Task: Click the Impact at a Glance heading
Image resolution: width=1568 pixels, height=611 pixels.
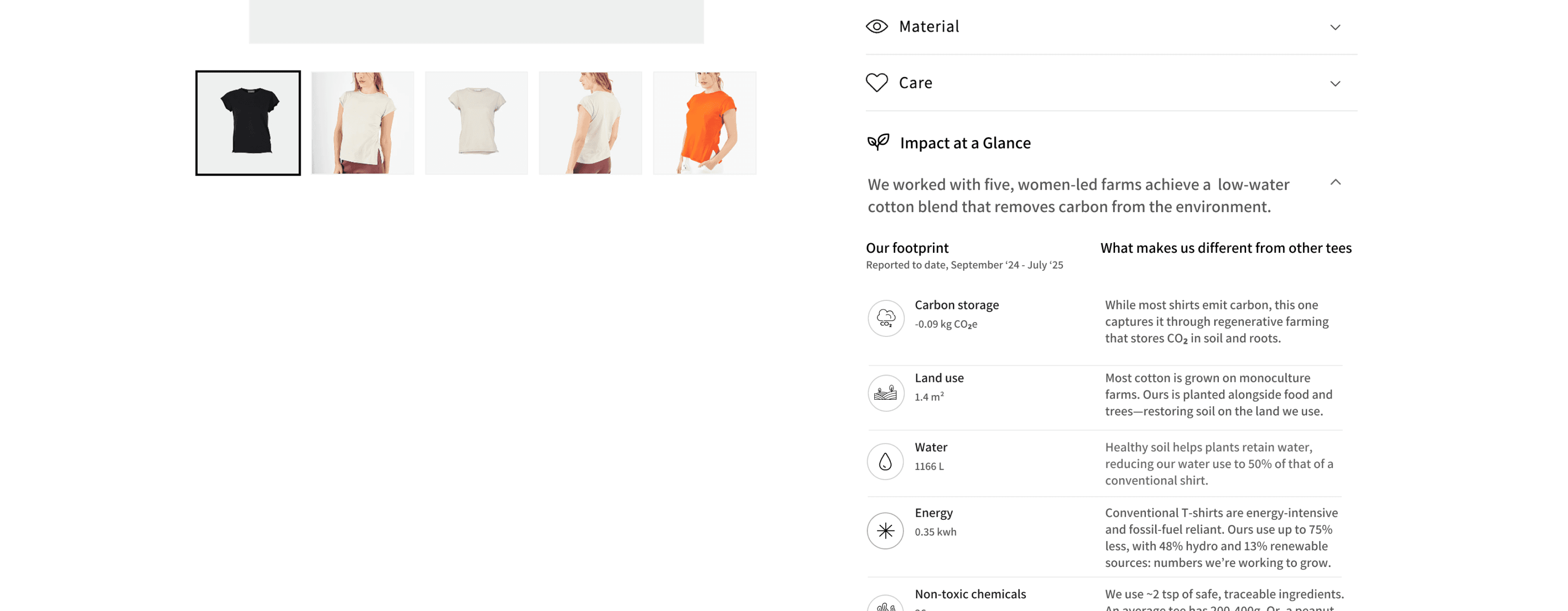Action: [x=965, y=143]
